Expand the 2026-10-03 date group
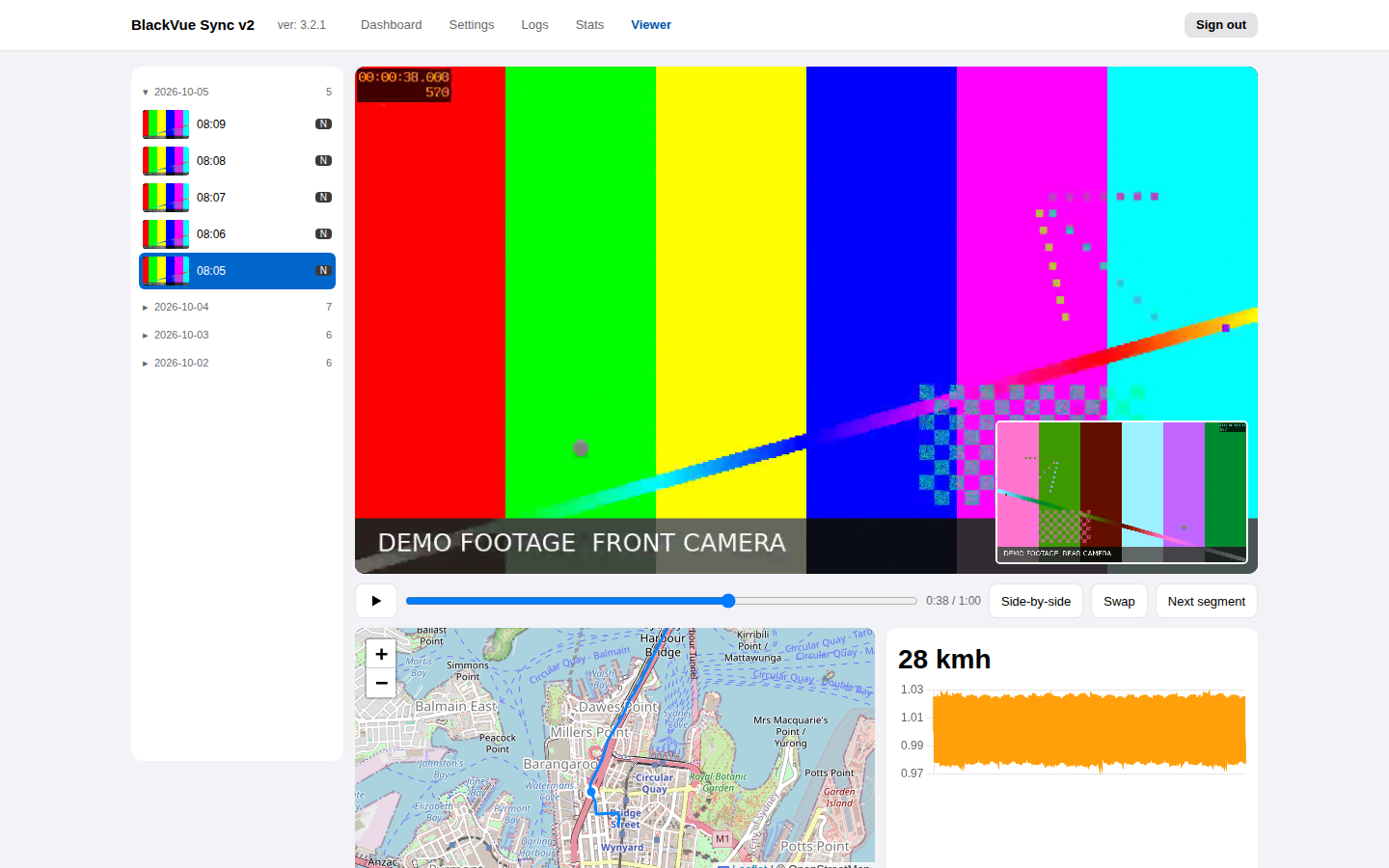Screen dimensions: 1389x868 [x=237, y=335]
